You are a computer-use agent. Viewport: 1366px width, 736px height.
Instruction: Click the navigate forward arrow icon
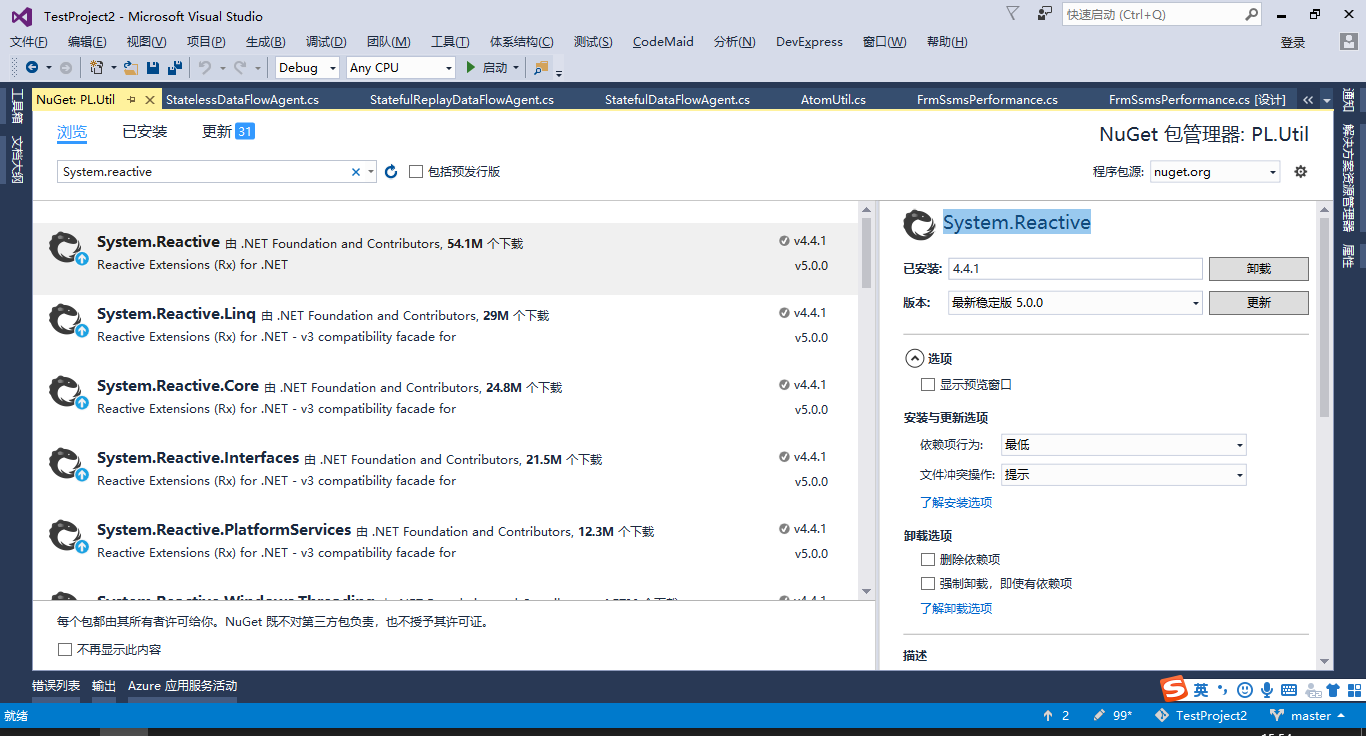coord(66,68)
